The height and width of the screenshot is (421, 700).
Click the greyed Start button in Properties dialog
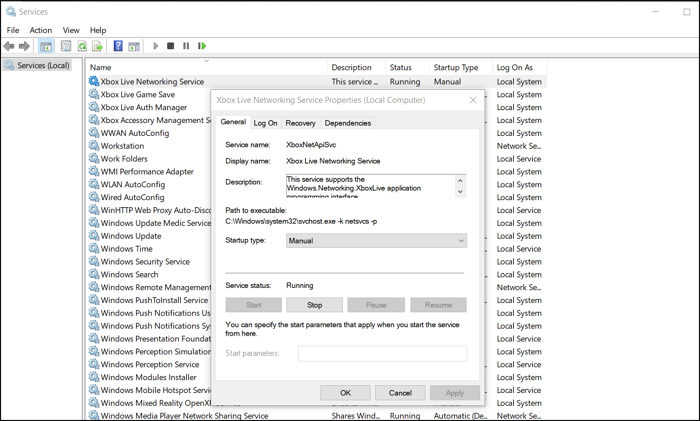pyautogui.click(x=254, y=305)
